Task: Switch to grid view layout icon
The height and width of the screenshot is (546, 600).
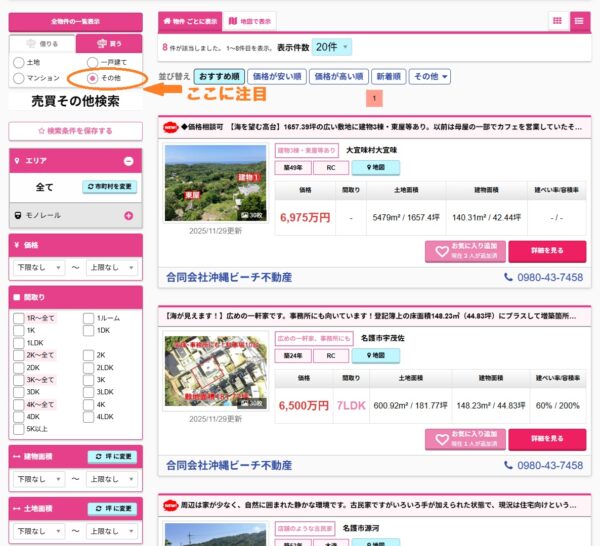Action: tap(557, 21)
